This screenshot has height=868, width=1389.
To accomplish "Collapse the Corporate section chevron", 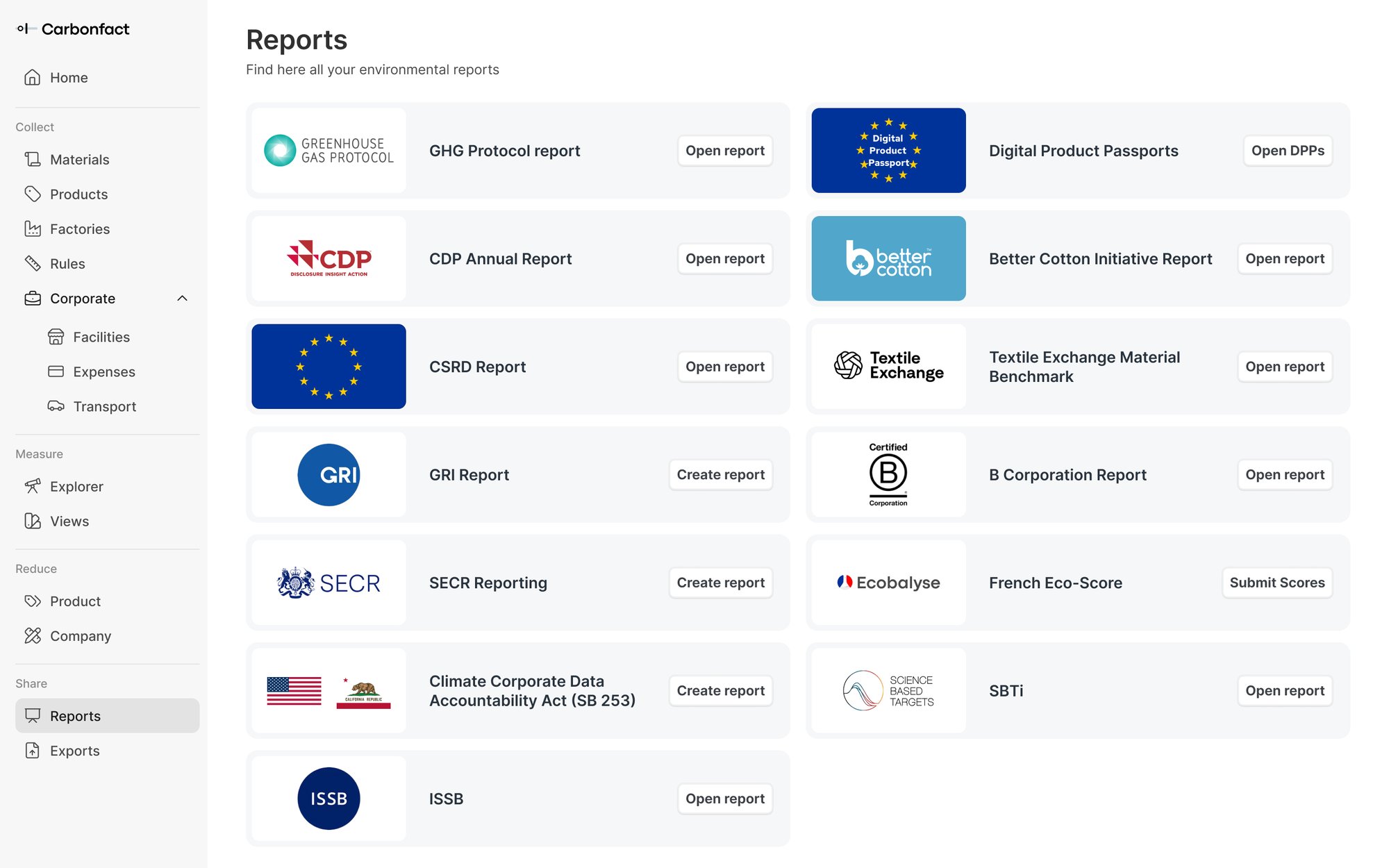I will coord(183,298).
